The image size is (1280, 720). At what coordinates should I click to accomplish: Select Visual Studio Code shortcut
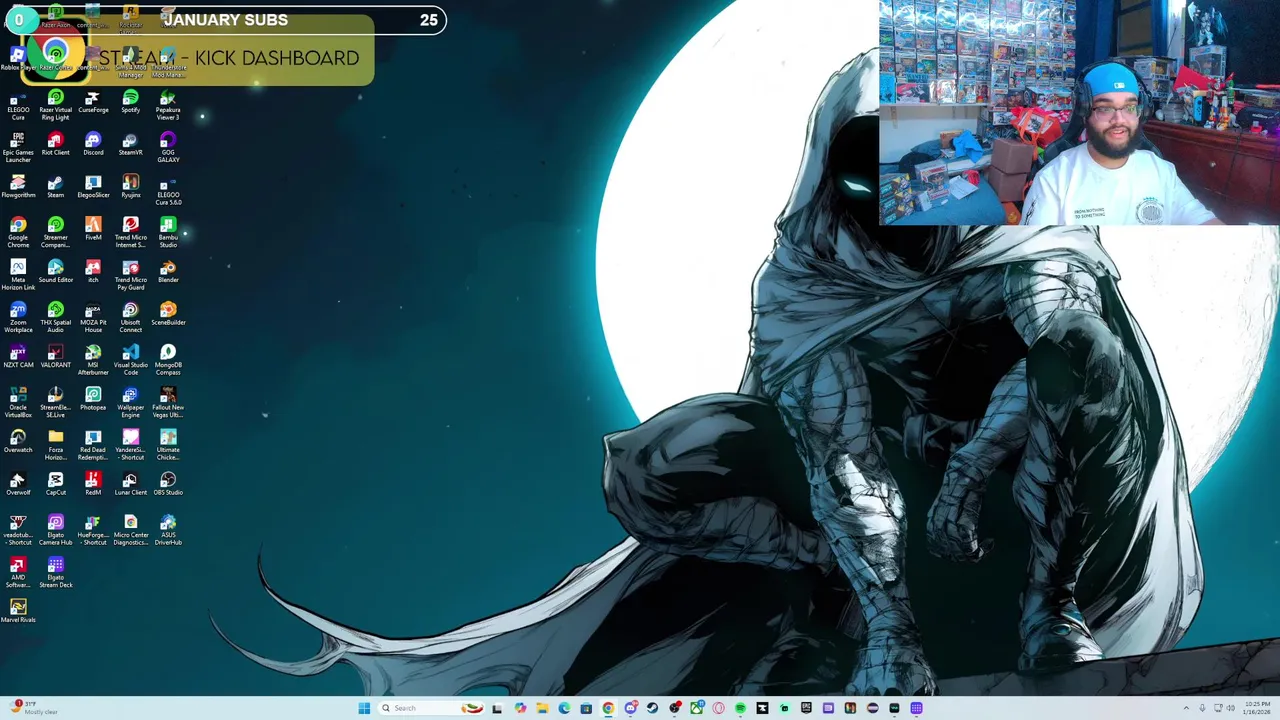click(x=130, y=359)
